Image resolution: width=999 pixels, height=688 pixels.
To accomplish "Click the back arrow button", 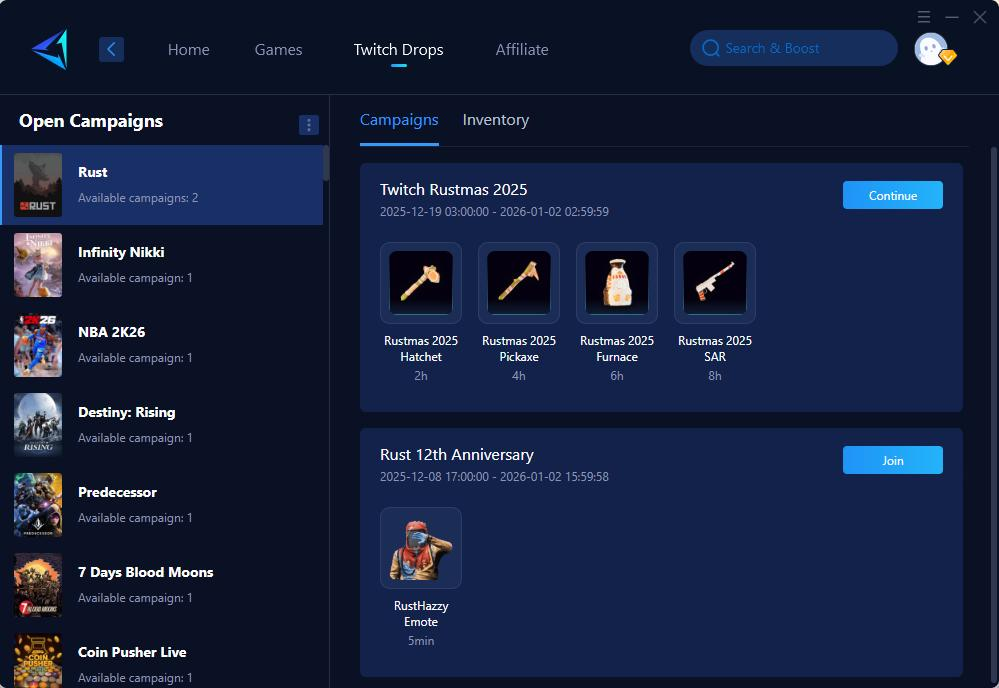I will pos(111,49).
